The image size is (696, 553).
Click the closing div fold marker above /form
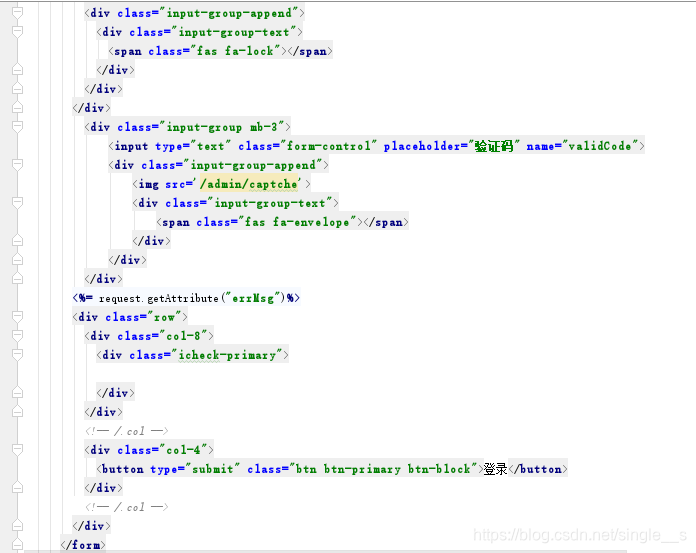tap(17, 526)
